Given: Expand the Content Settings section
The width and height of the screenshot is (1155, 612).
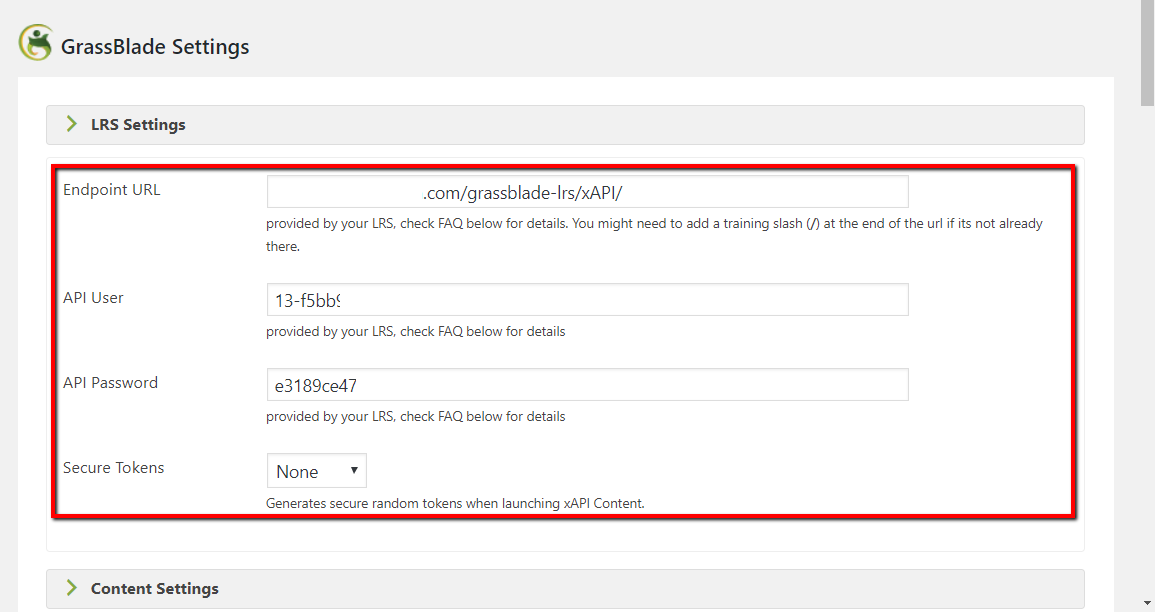Looking at the screenshot, I should point(565,588).
